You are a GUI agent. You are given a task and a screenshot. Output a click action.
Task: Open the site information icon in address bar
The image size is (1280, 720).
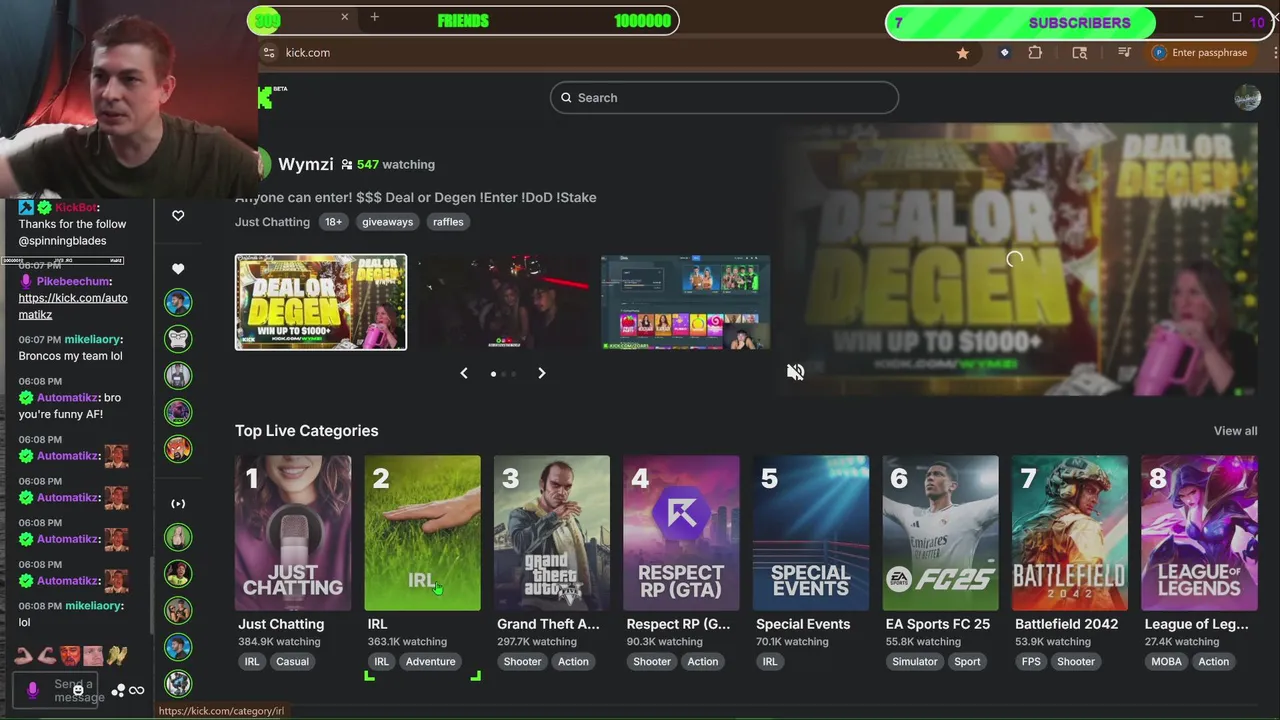(x=268, y=53)
